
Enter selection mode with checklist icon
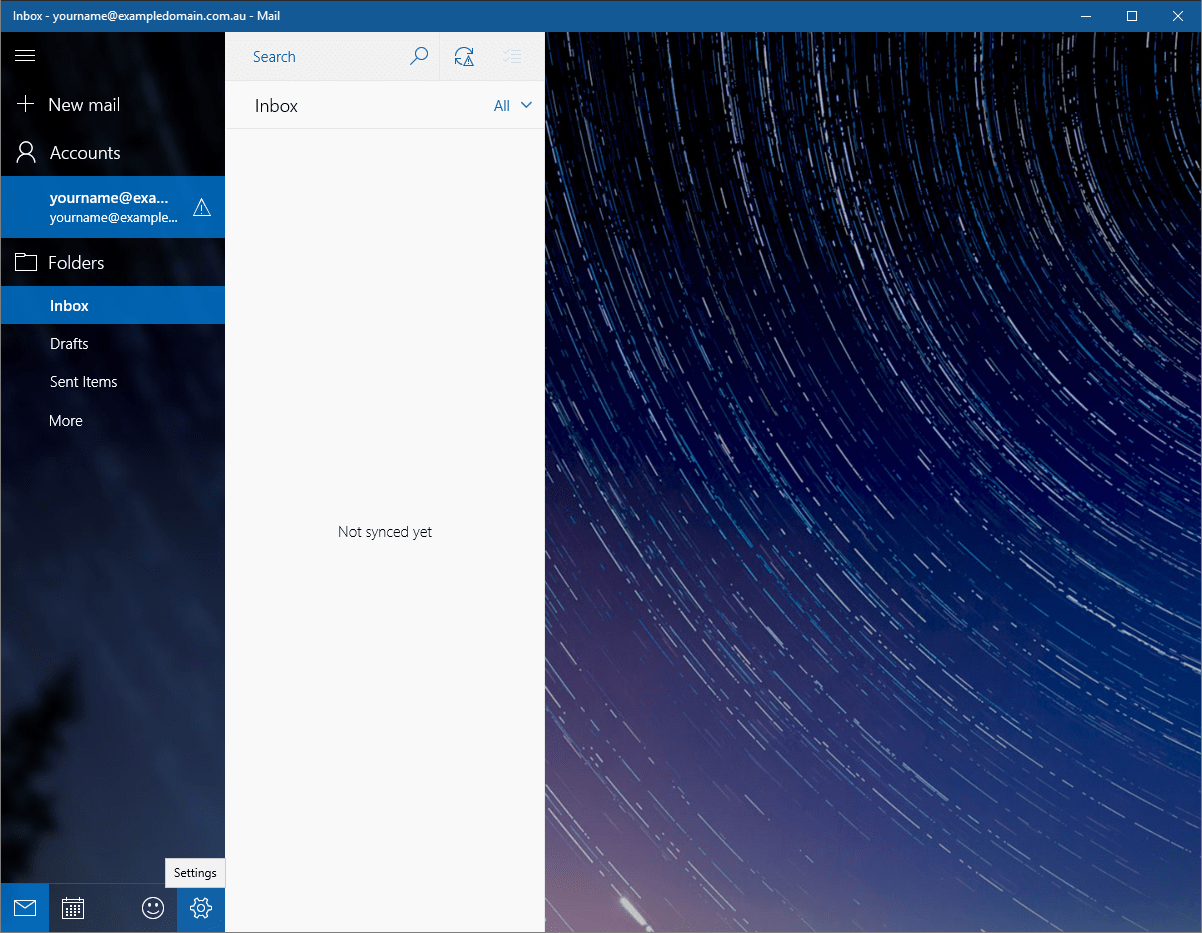click(512, 57)
